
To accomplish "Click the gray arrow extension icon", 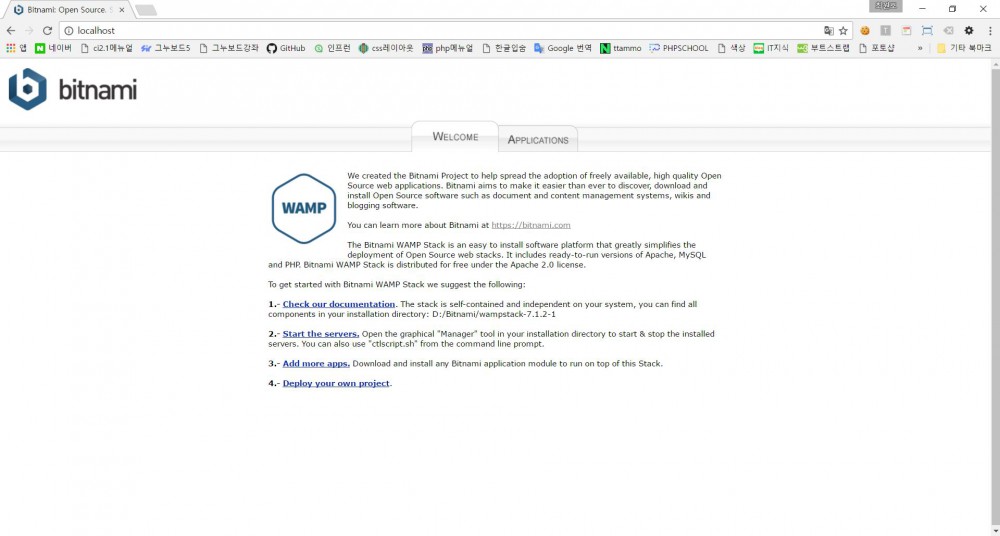I will click(x=948, y=31).
